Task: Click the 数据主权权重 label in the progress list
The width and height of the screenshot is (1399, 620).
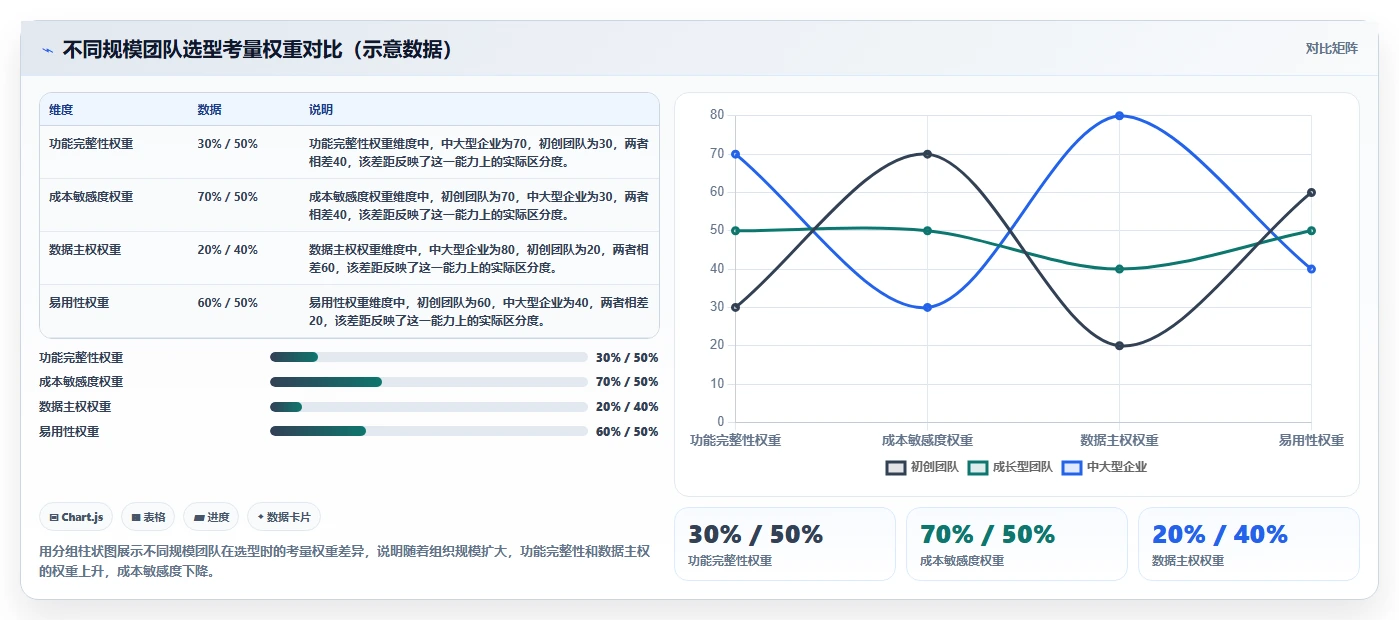Action: [x=75, y=407]
